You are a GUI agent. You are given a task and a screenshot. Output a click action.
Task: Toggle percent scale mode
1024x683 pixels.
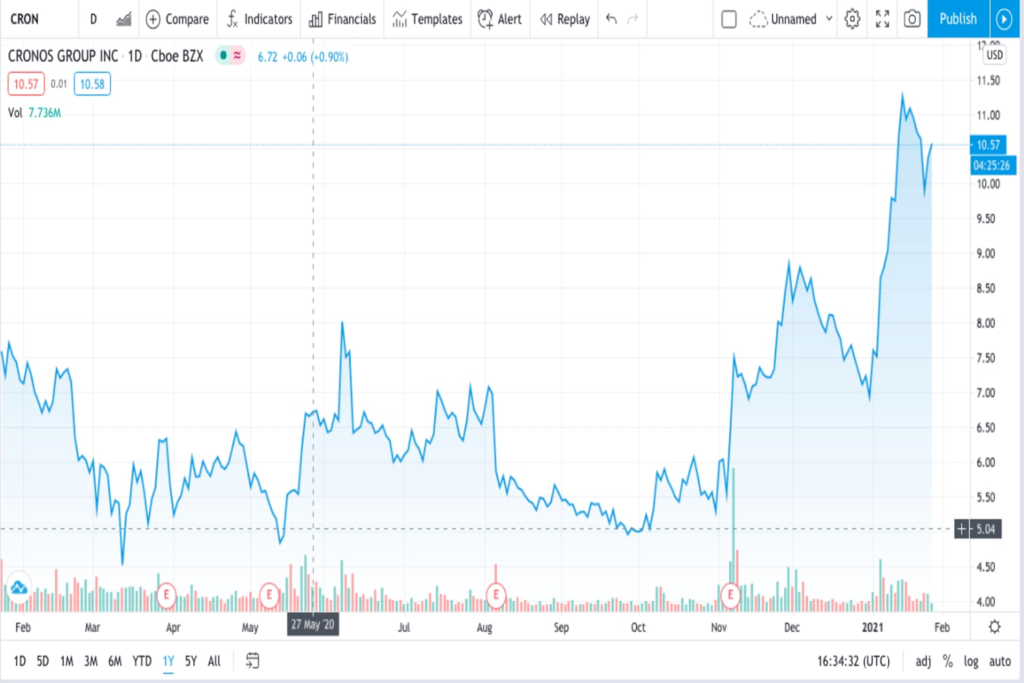click(x=948, y=661)
